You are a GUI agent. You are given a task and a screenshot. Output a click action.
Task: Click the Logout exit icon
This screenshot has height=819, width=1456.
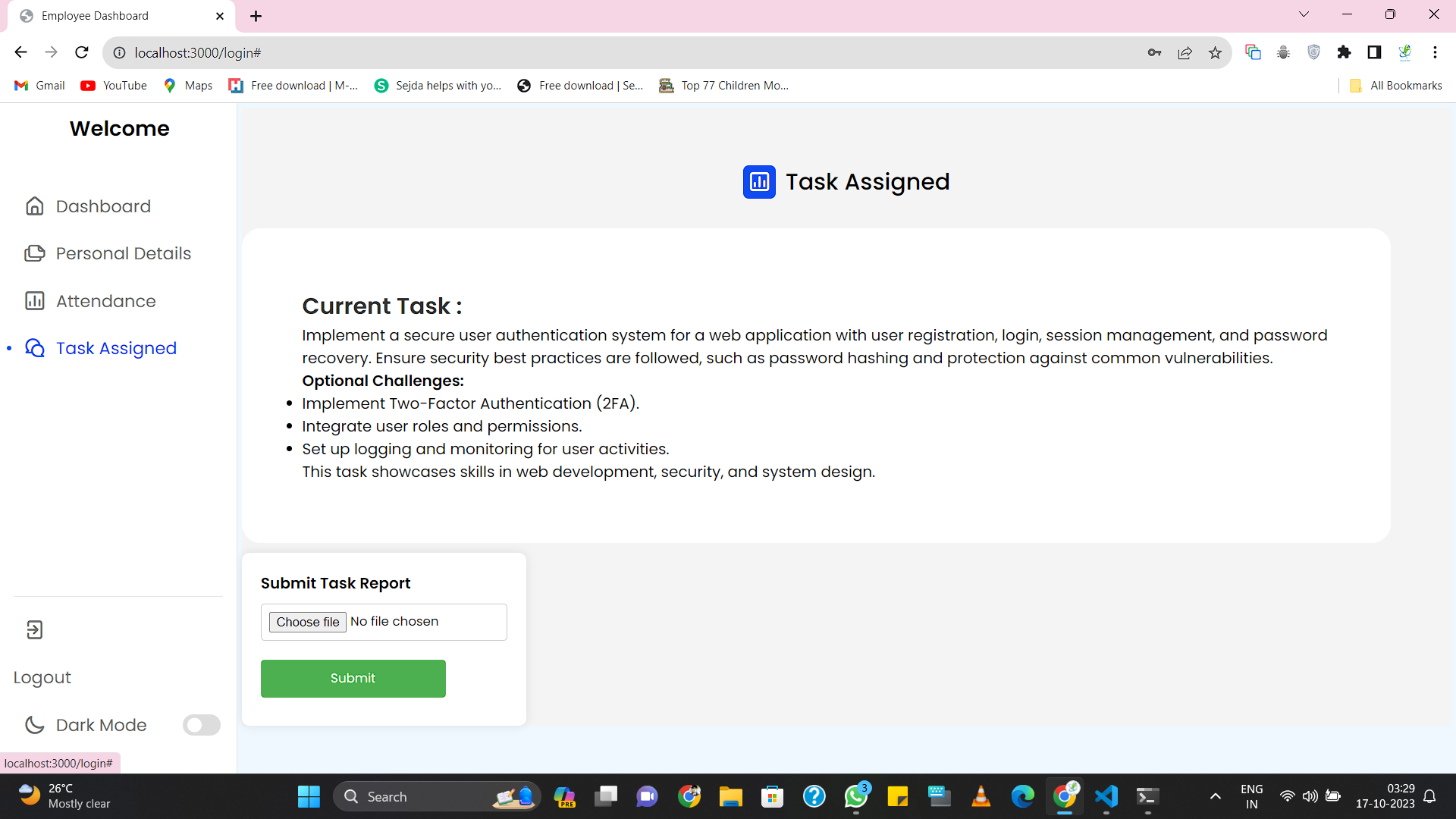(34, 629)
